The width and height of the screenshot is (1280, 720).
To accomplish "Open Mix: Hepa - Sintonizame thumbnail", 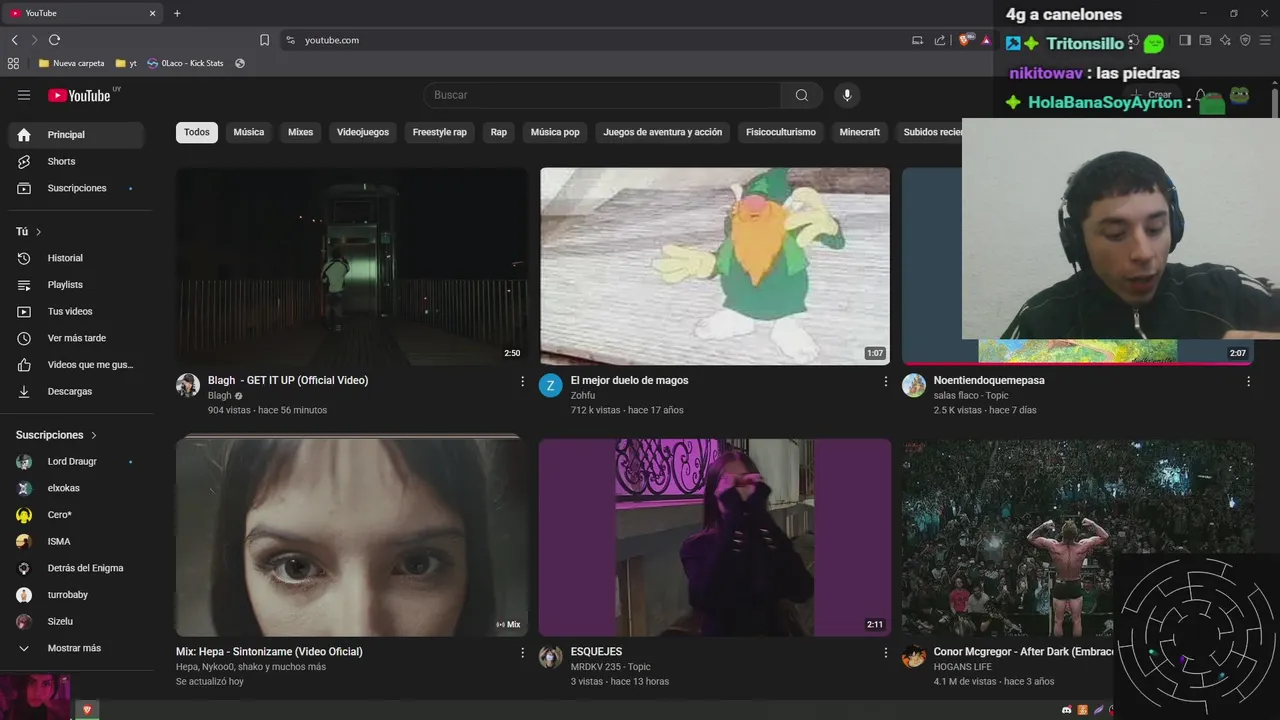I will (x=352, y=537).
